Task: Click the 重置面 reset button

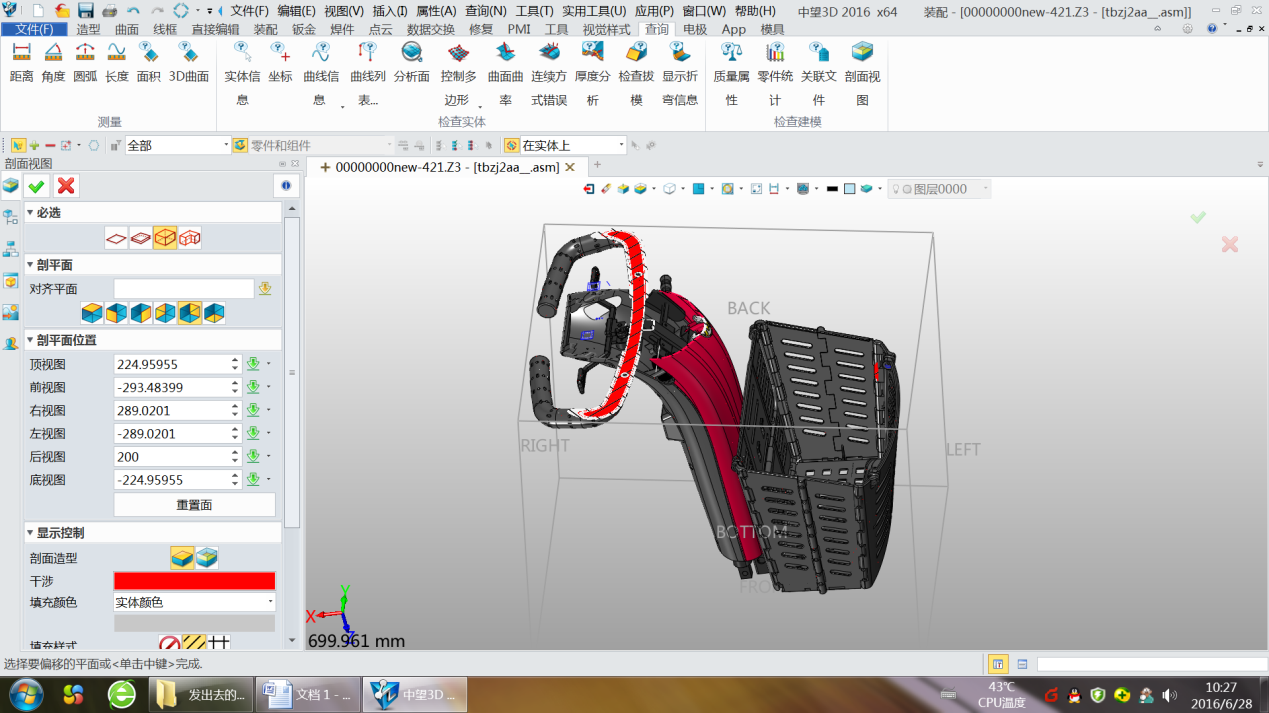Action: tap(194, 505)
